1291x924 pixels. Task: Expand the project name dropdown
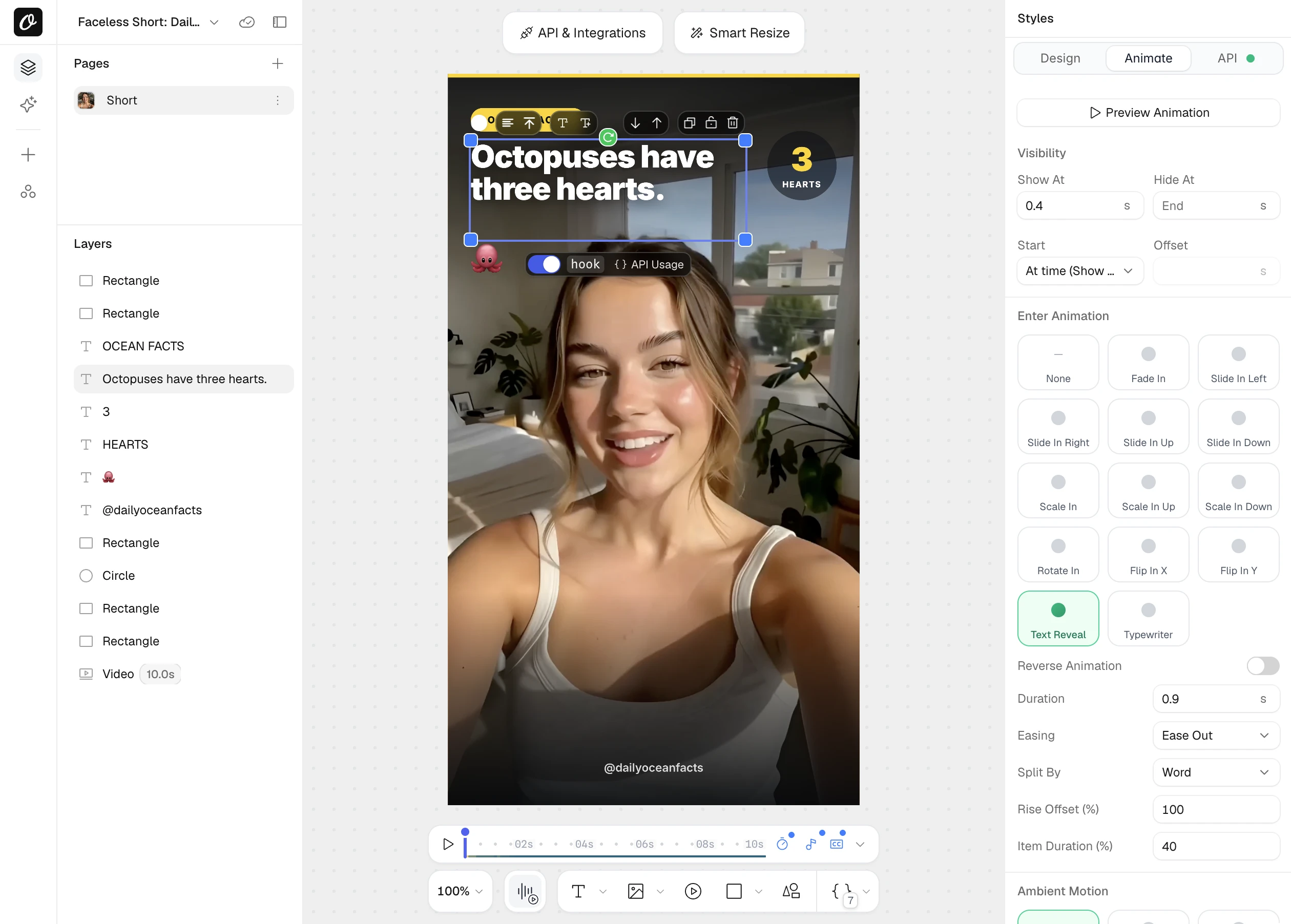pos(214,22)
